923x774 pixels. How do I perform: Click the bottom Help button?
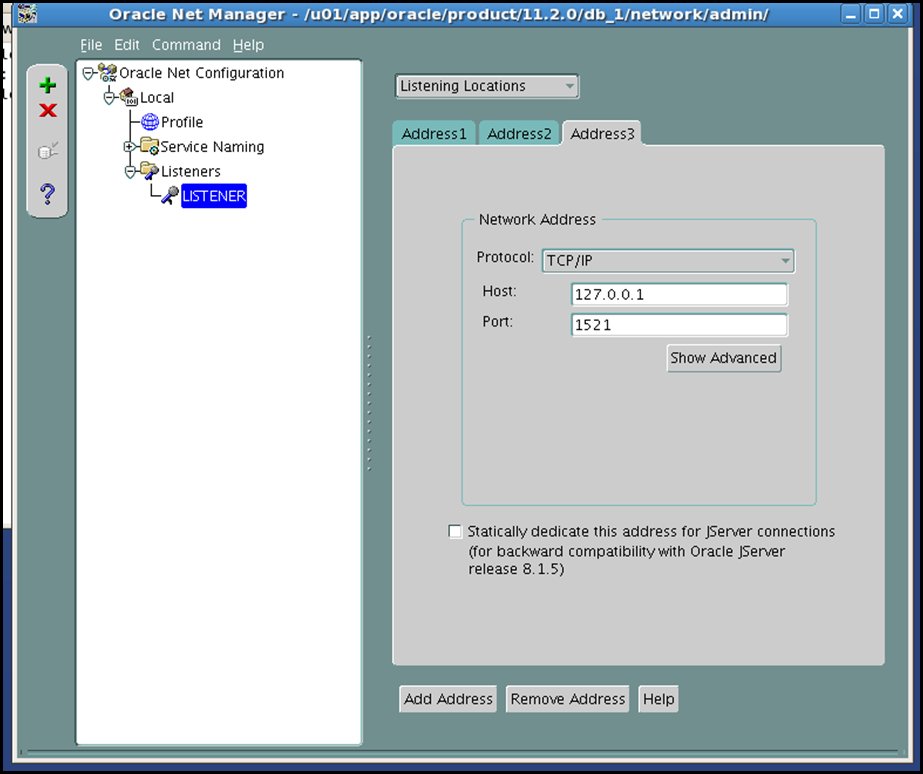click(x=658, y=699)
